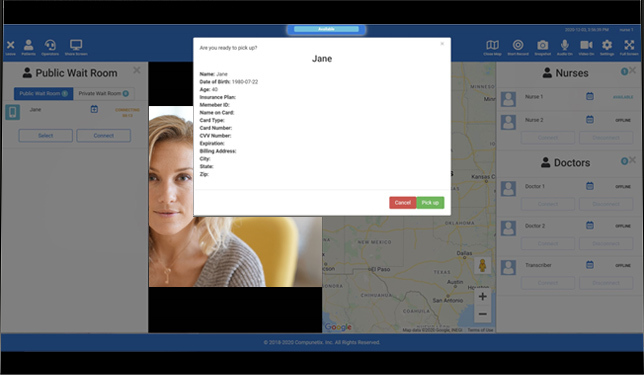This screenshot has width=644, height=375.
Task: Click Doctor 1 avatar icon
Action: point(508,189)
